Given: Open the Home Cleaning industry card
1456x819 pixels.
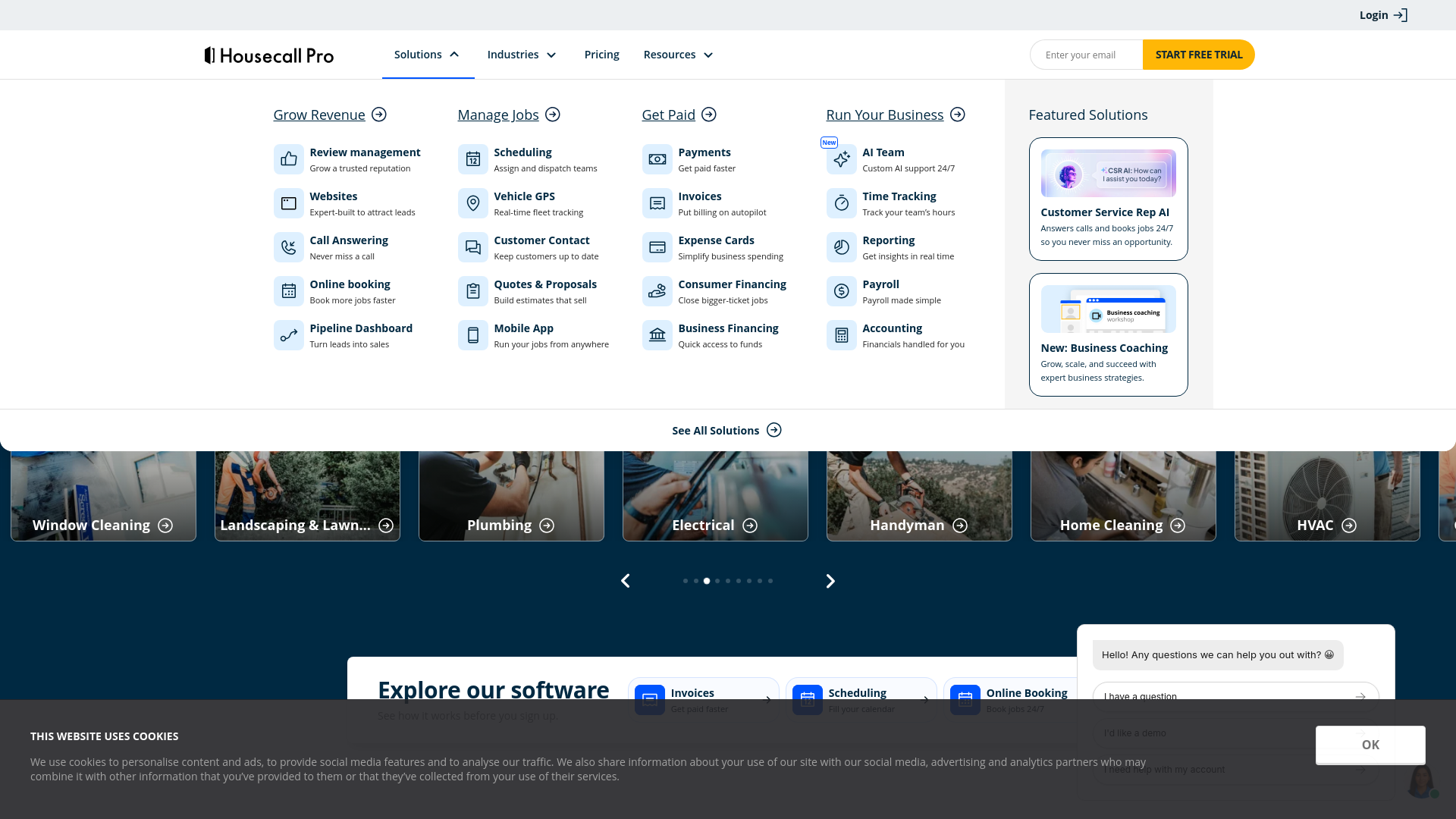Looking at the screenshot, I should 1123,496.
